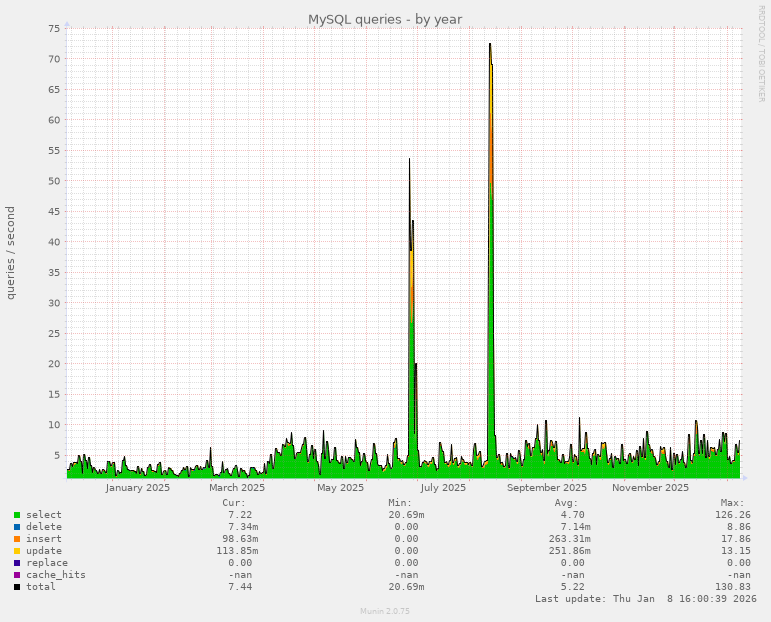Click update's current value 113.85m

pos(237,551)
